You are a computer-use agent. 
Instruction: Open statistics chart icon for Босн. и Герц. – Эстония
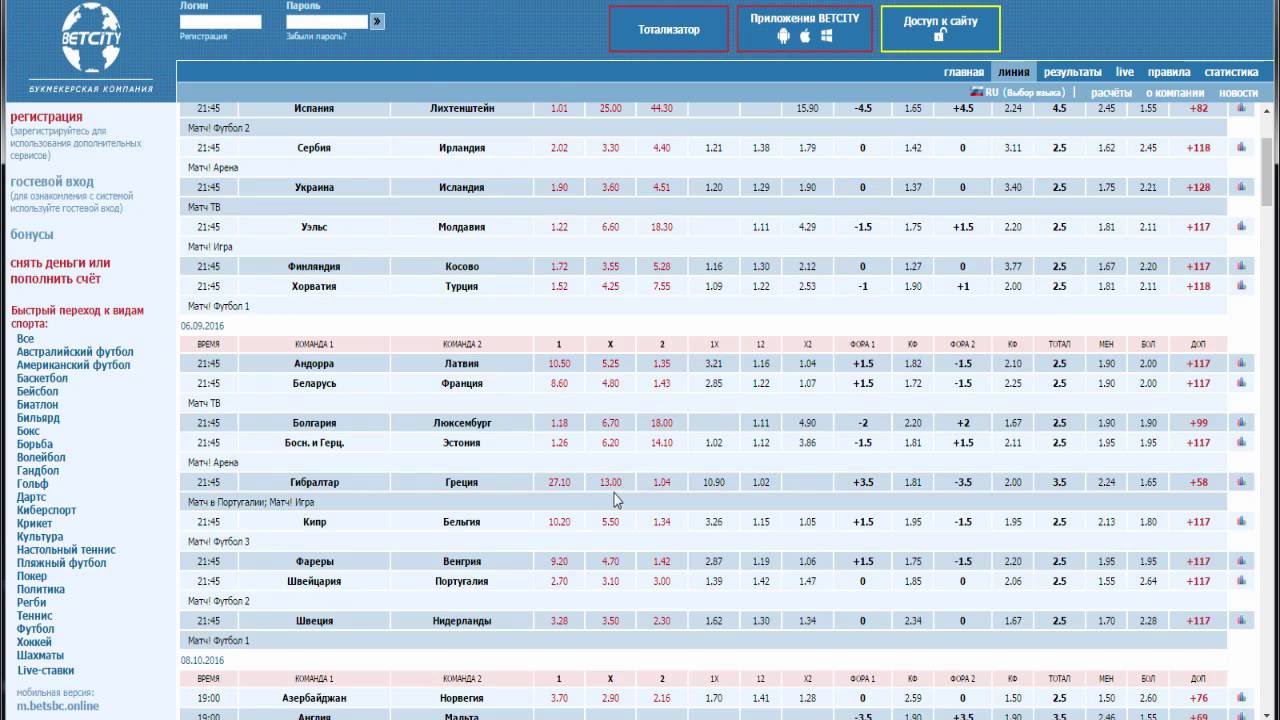pyautogui.click(x=1242, y=442)
